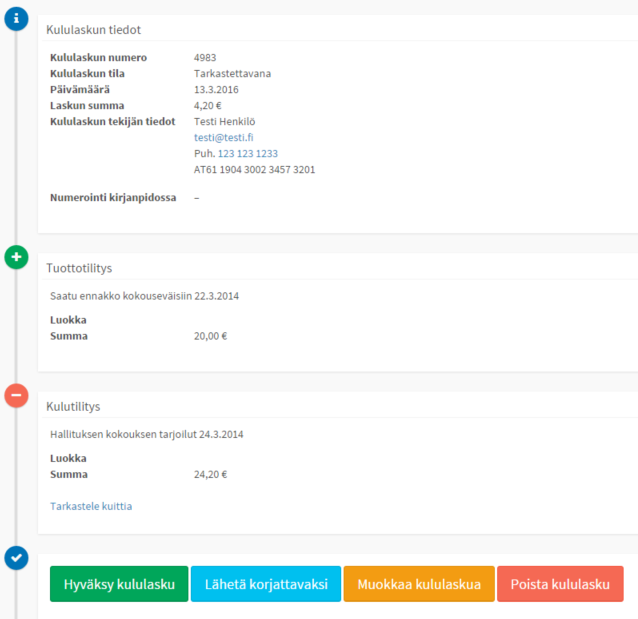Click the Kululaskun tiedot section header

pos(92,30)
